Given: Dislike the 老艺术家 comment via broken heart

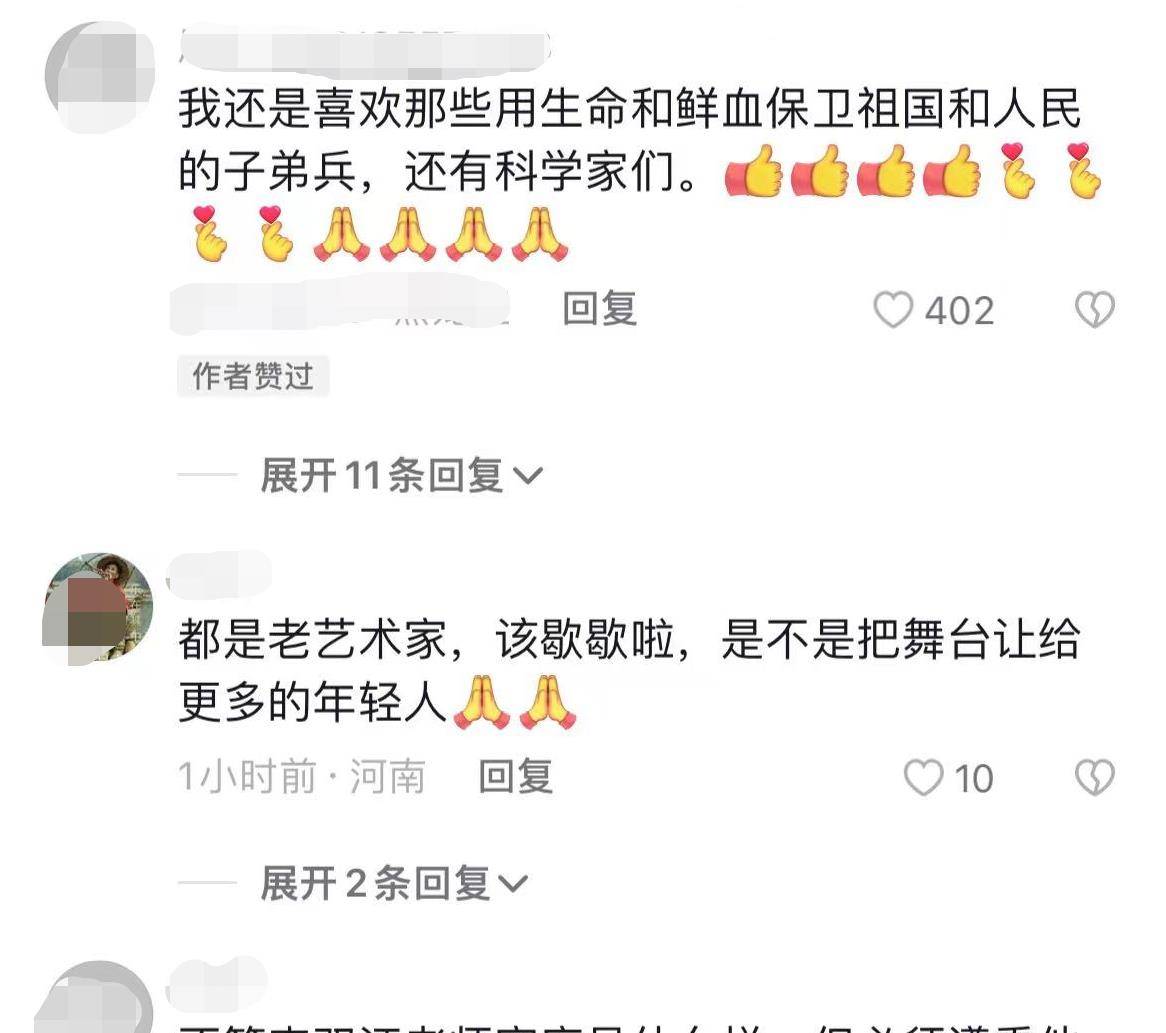Looking at the screenshot, I should (x=1095, y=778).
